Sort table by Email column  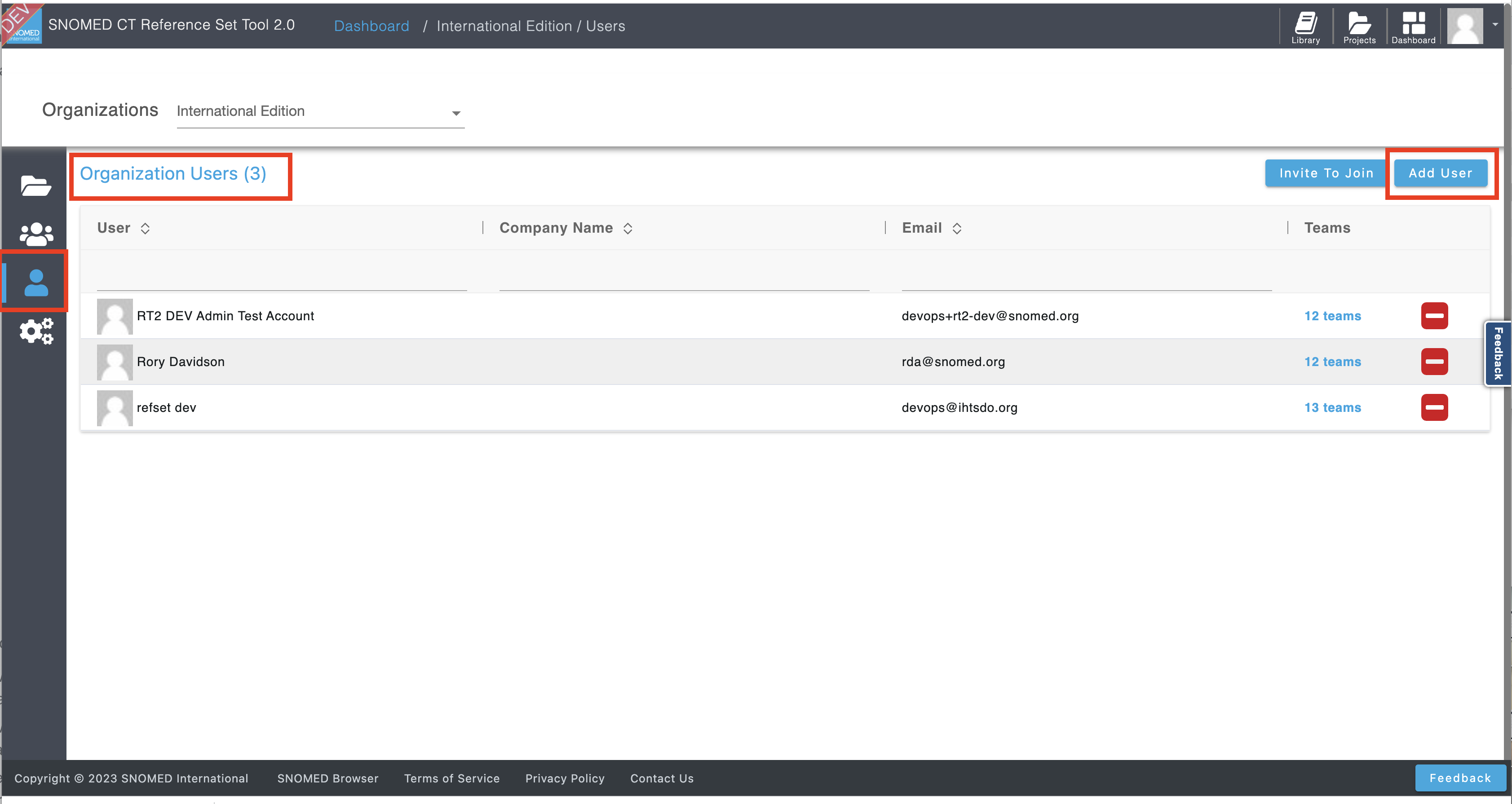(x=957, y=228)
